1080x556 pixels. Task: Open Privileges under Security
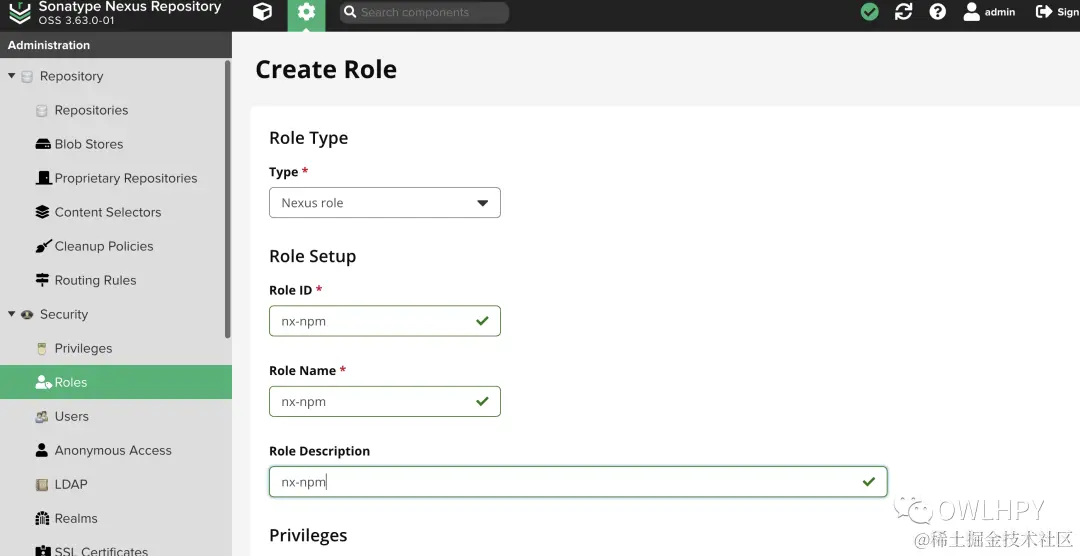(x=83, y=348)
